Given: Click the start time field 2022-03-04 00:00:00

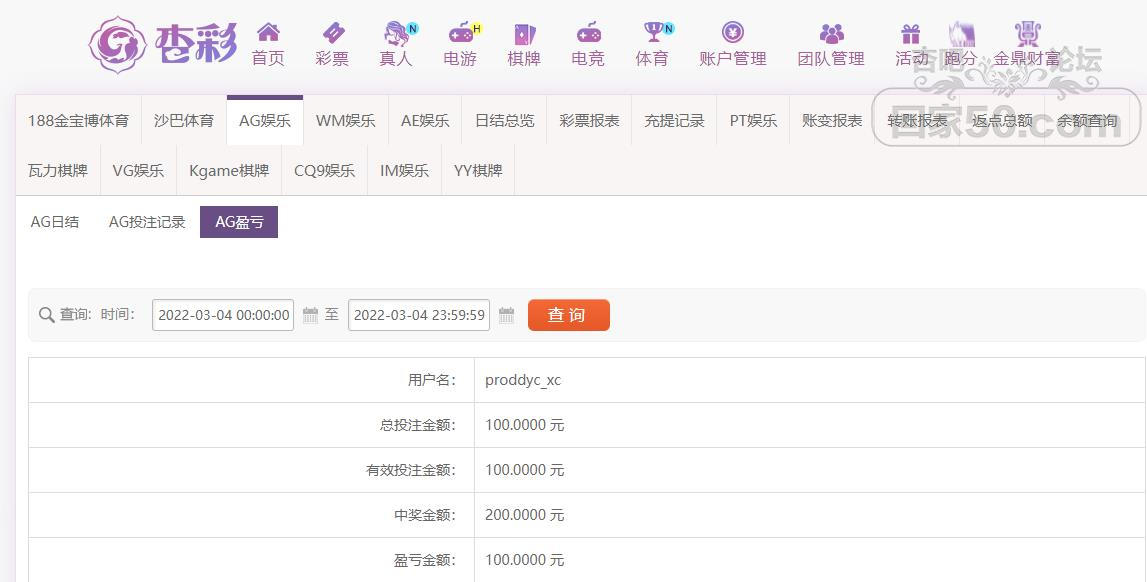Looking at the screenshot, I should [223, 315].
